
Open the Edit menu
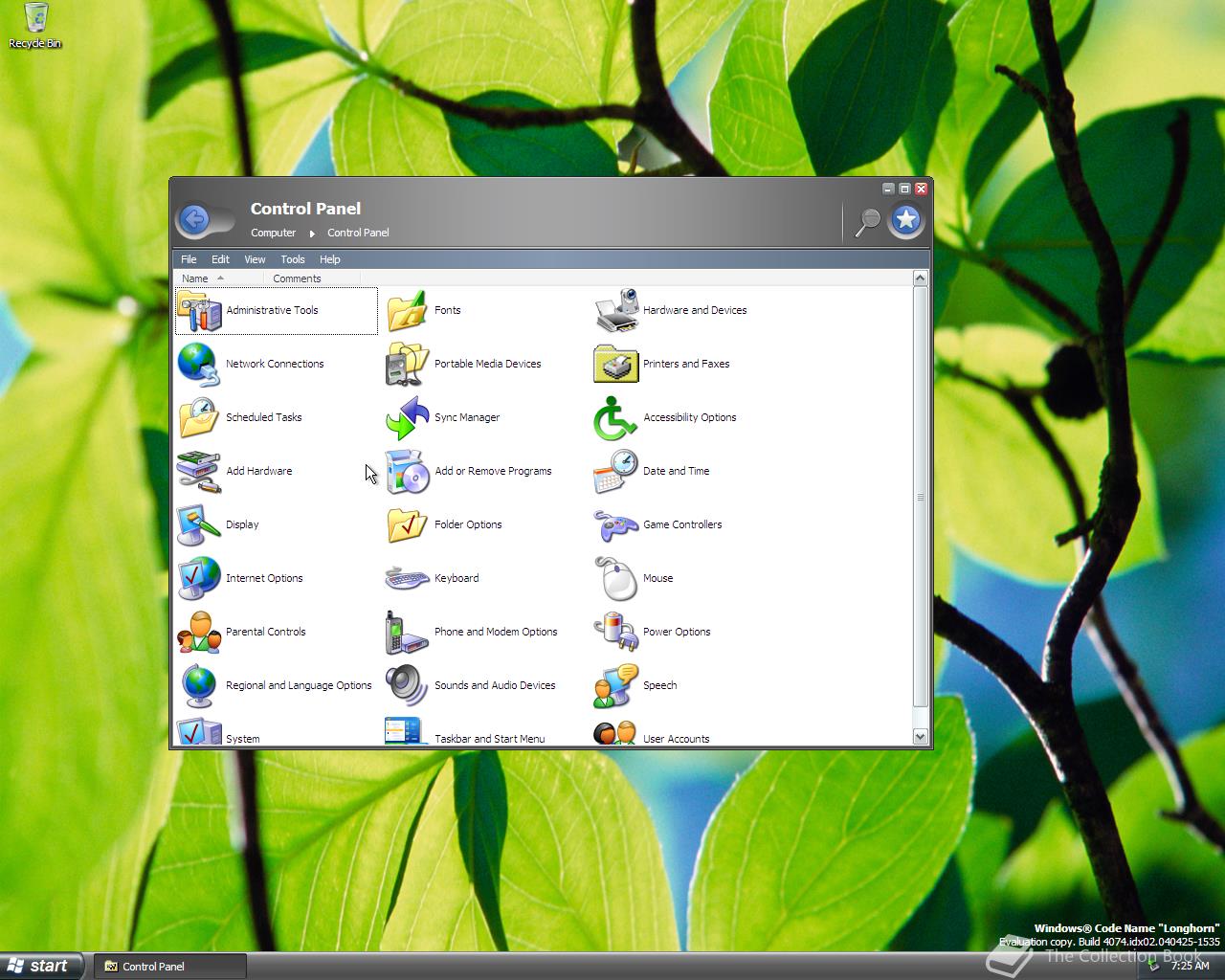[220, 259]
